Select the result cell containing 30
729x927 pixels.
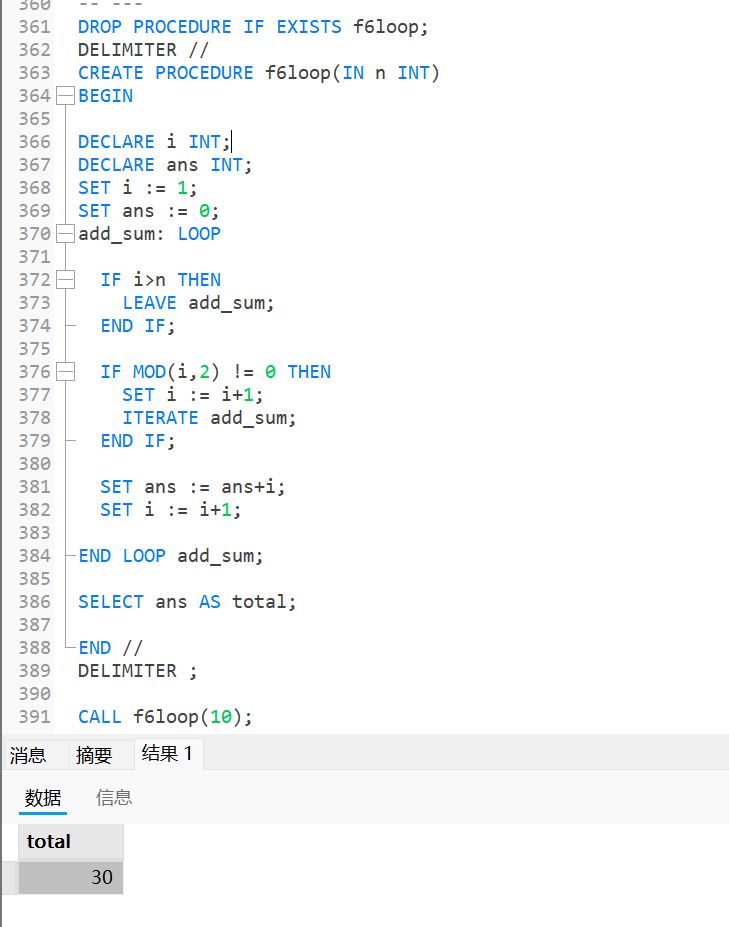[x=71, y=877]
